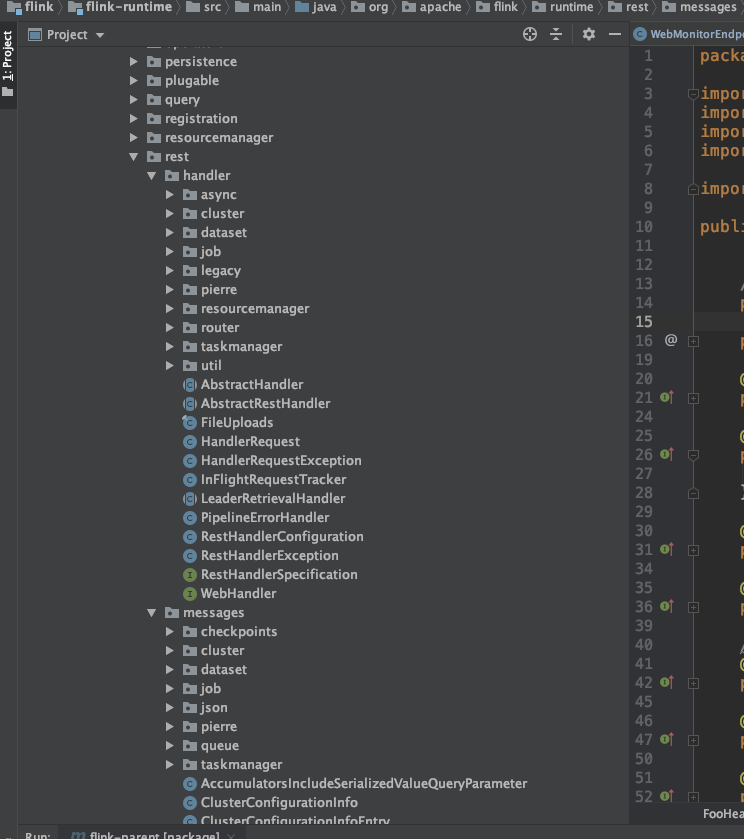Expand the queue folder arrow
Viewport: 744px width, 839px height.
click(x=170, y=745)
